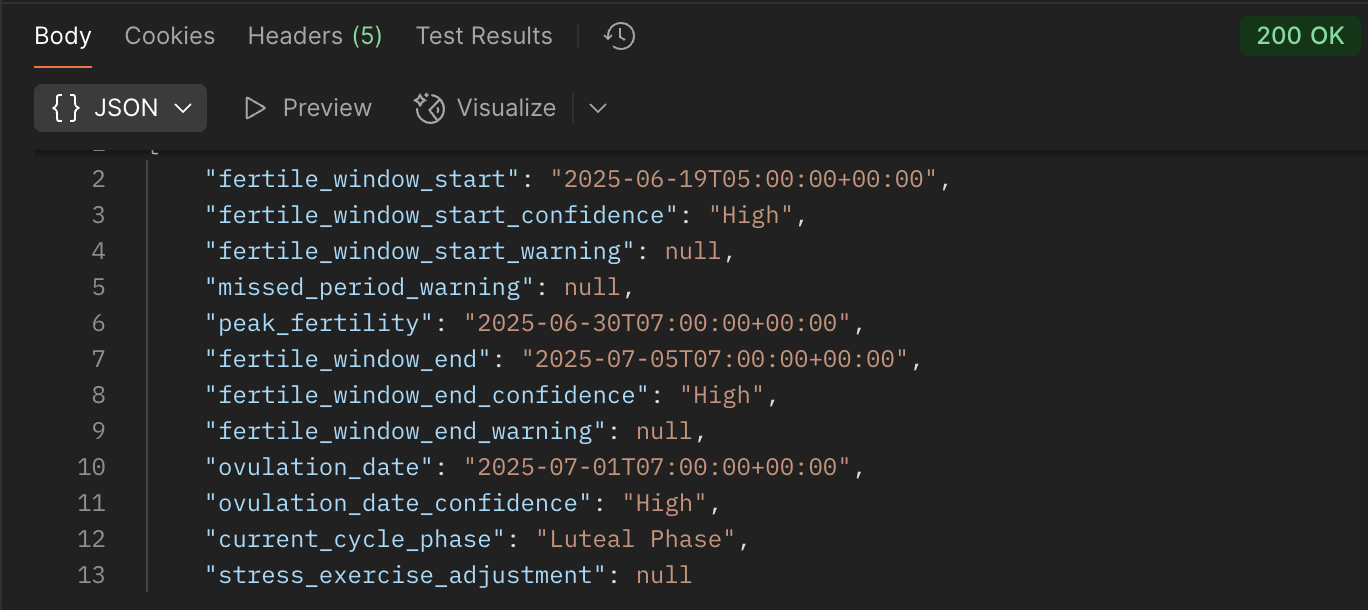Click the missed_period_warning null value
The image size is (1368, 610).
(592, 288)
